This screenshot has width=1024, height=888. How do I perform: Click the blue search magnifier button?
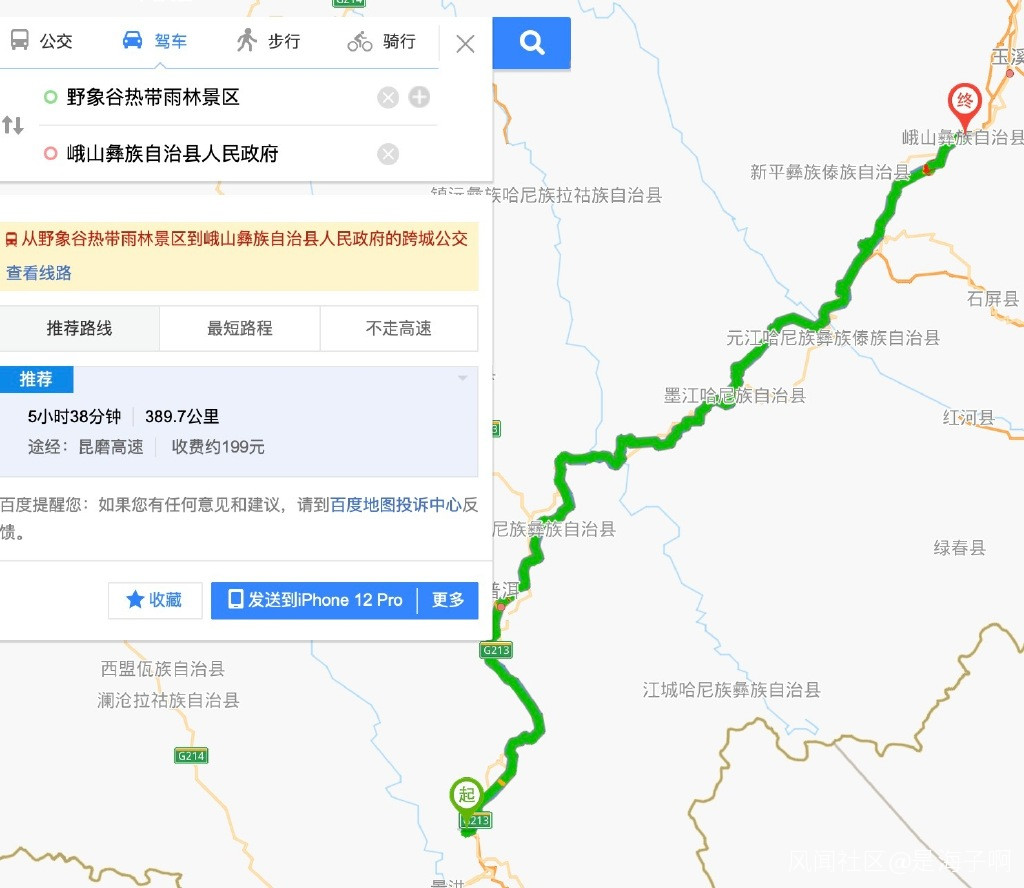point(532,43)
